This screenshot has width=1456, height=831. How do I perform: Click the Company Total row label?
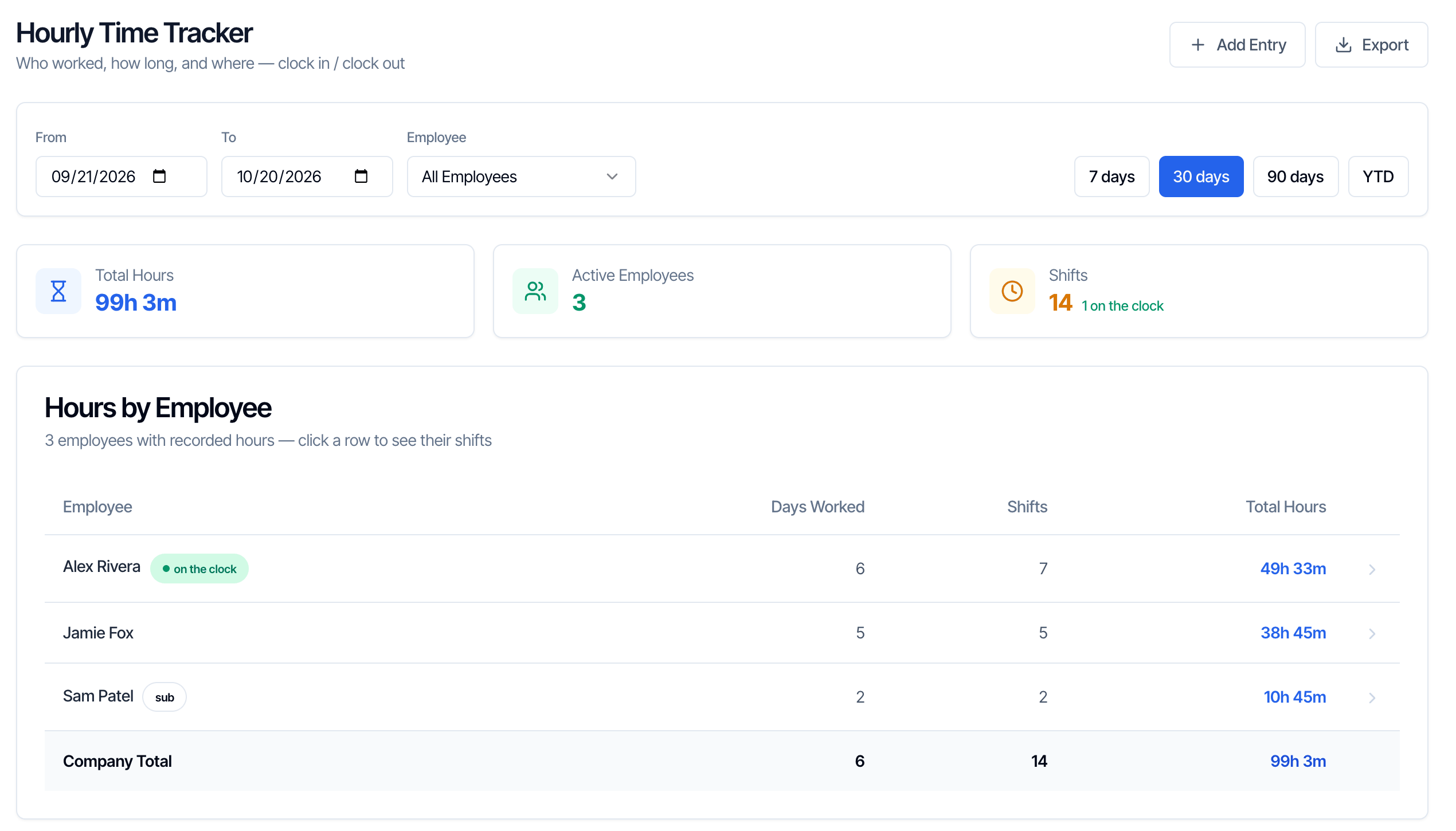pos(118,761)
